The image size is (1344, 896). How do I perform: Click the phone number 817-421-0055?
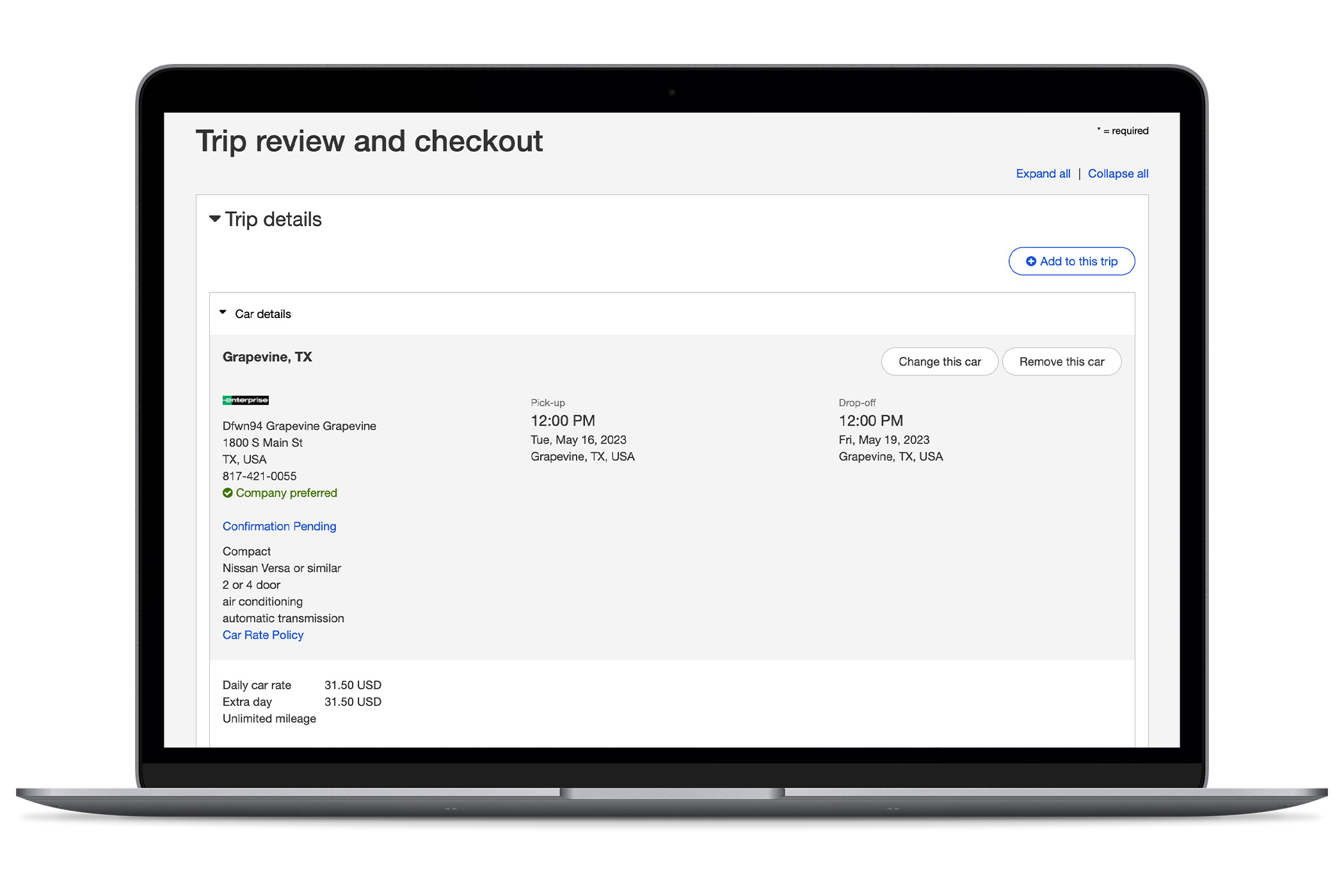tap(259, 476)
